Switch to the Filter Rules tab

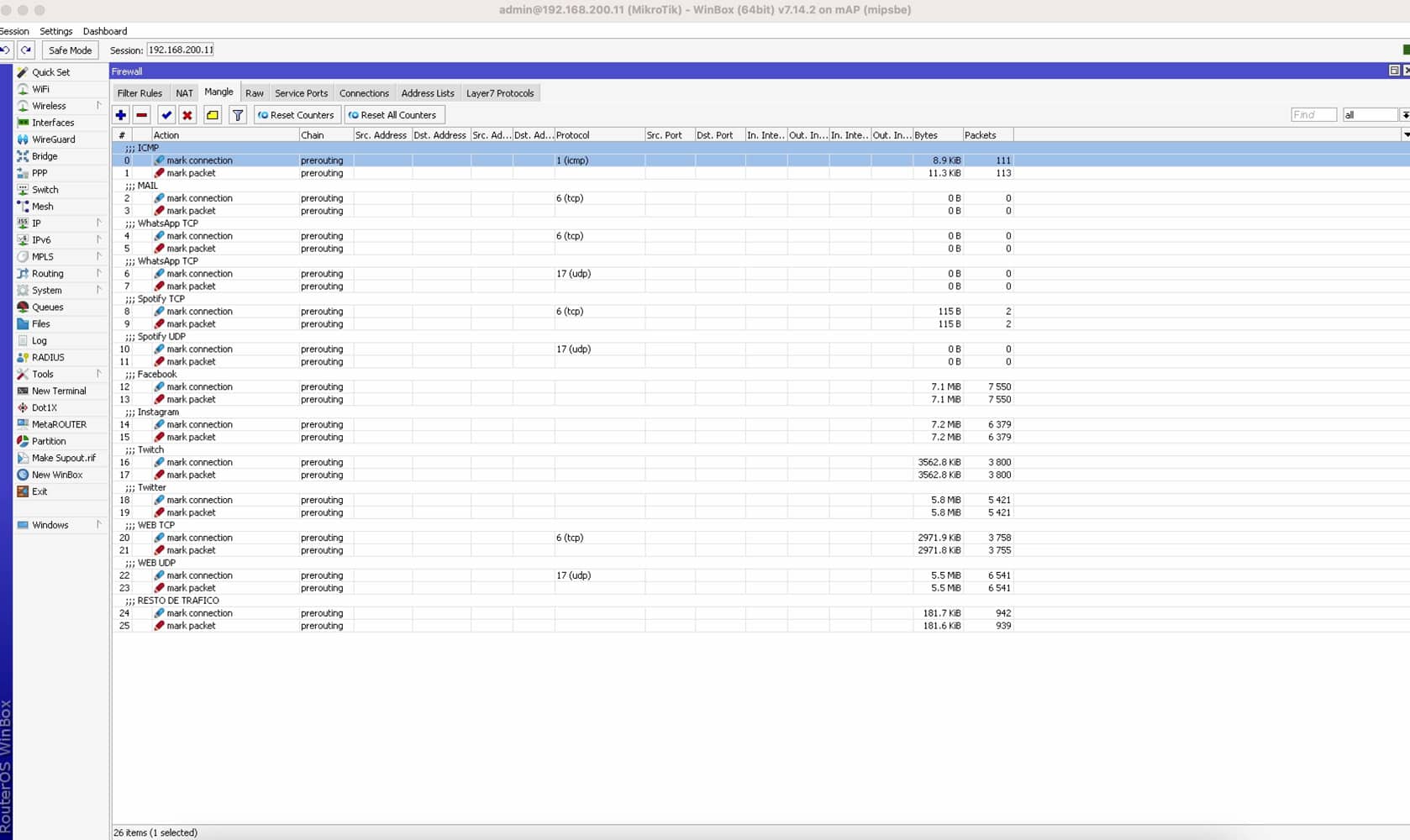pyautogui.click(x=139, y=93)
